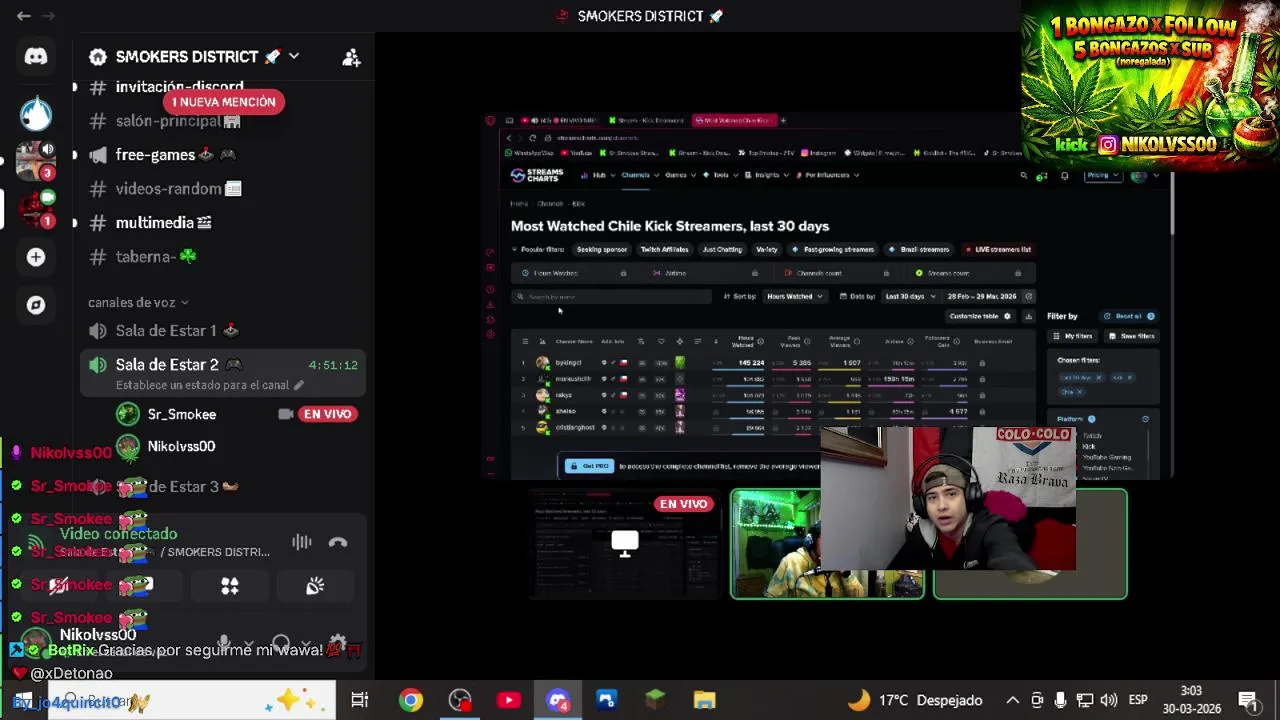Invite people to SMOKERS DISTRICT

[x=351, y=58]
